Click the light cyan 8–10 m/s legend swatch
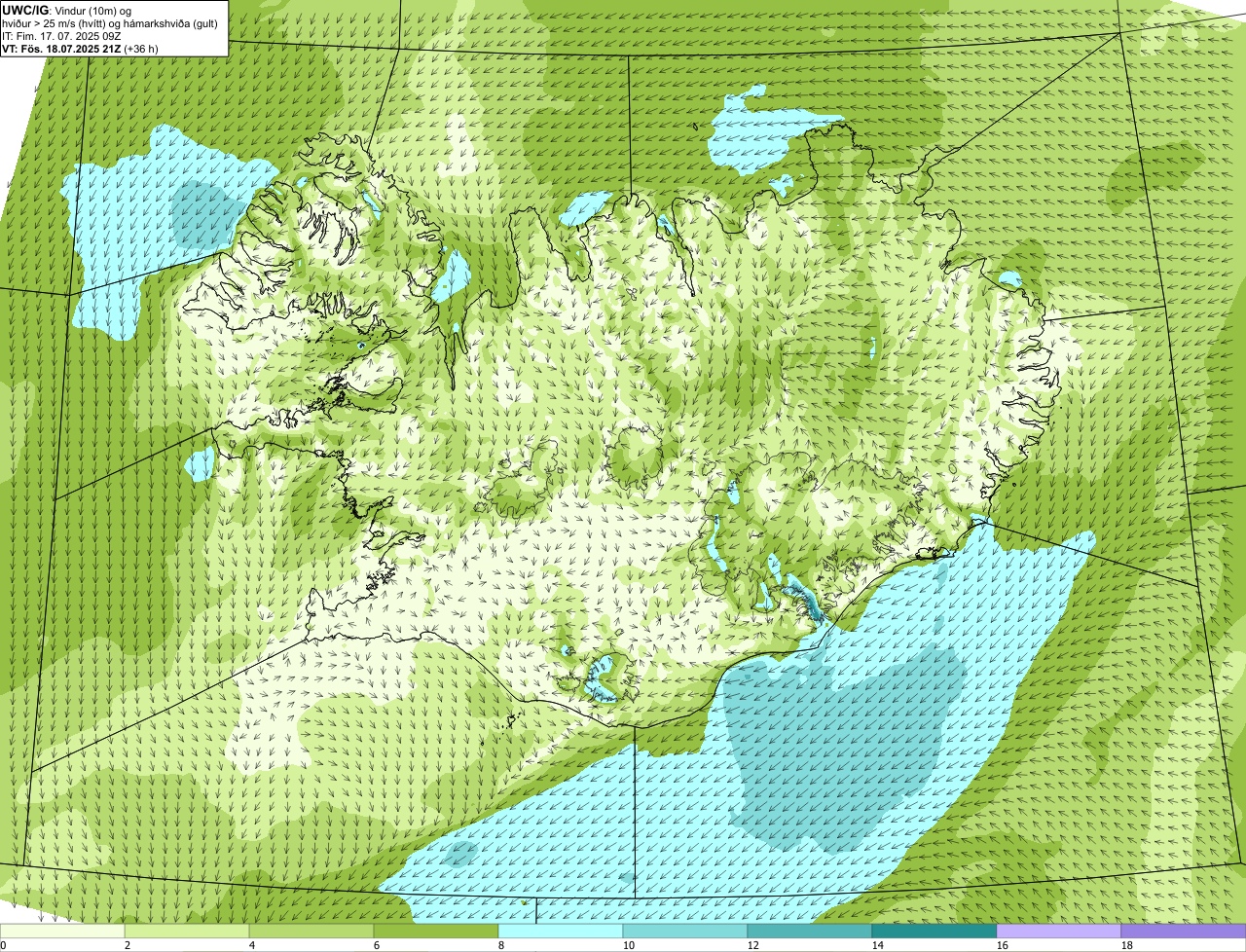This screenshot has width=1246, height=952. [561, 932]
